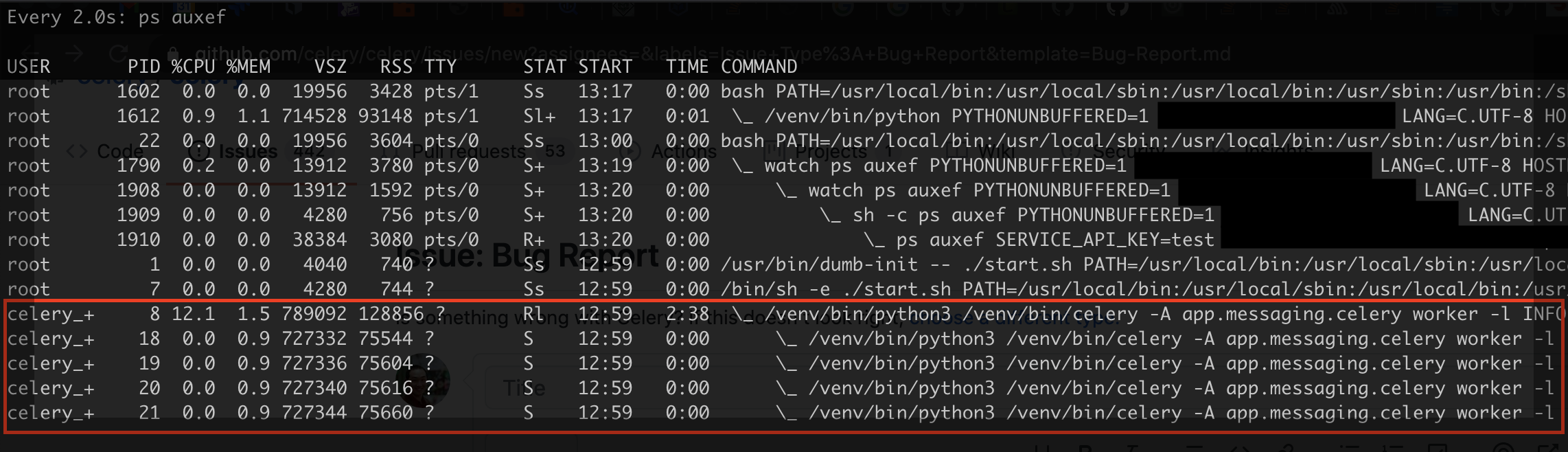
Task: Click the VSZ value 38384
Action: click(319, 240)
